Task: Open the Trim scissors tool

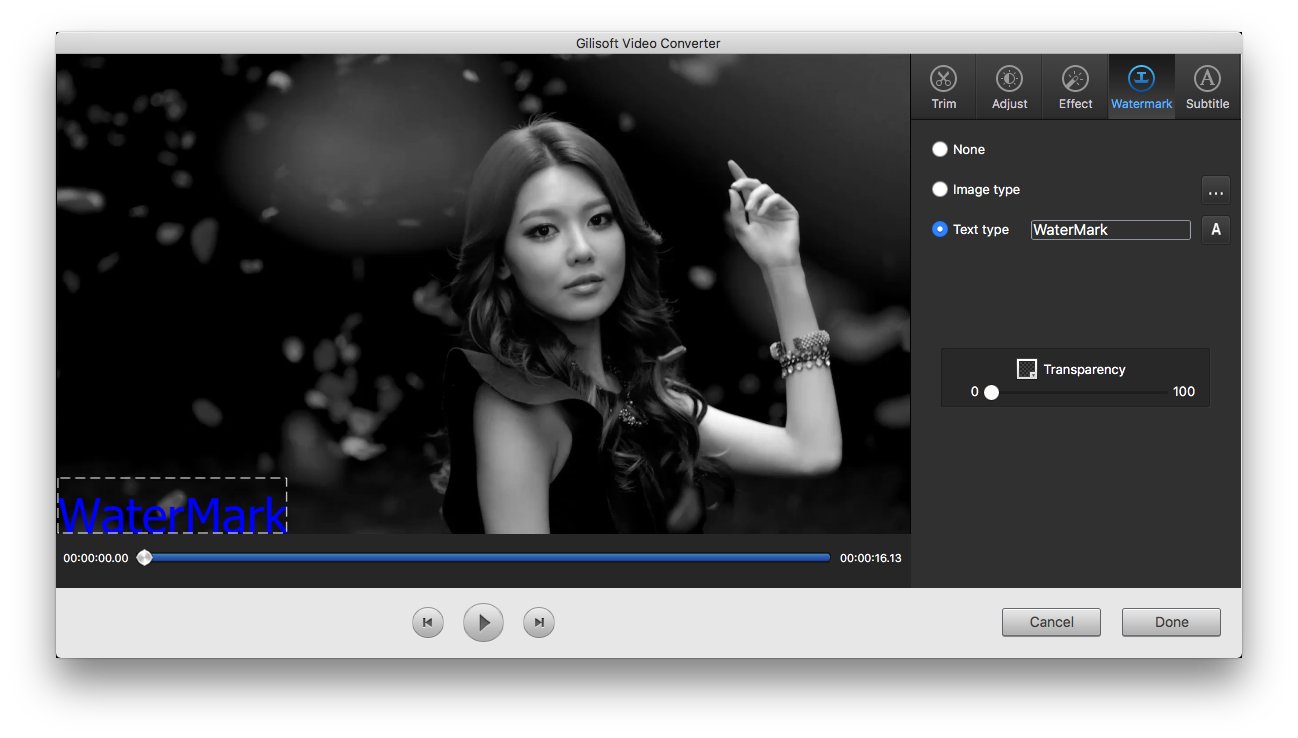Action: 943,79
